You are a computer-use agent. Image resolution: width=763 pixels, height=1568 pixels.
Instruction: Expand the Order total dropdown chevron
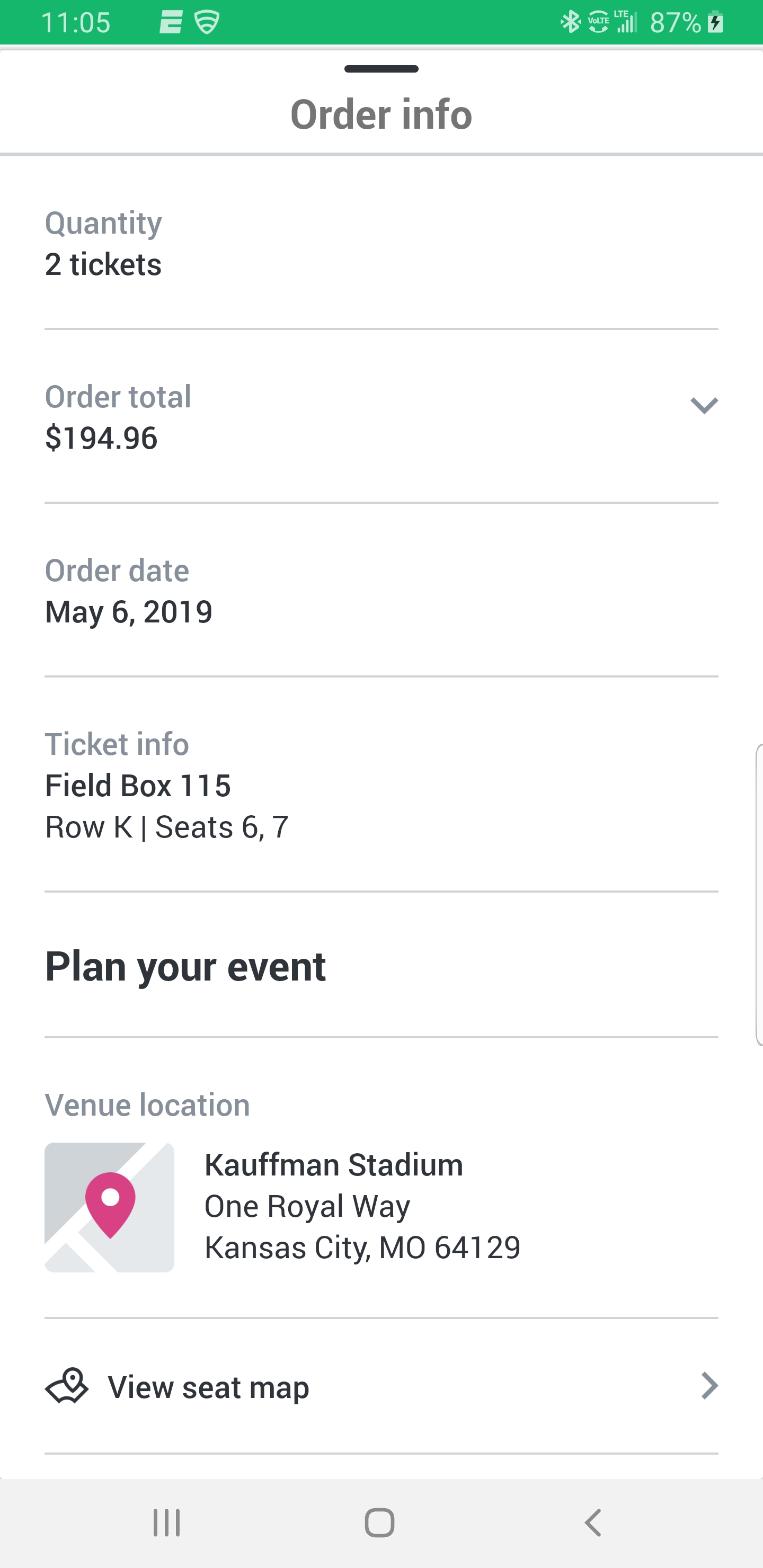(704, 405)
